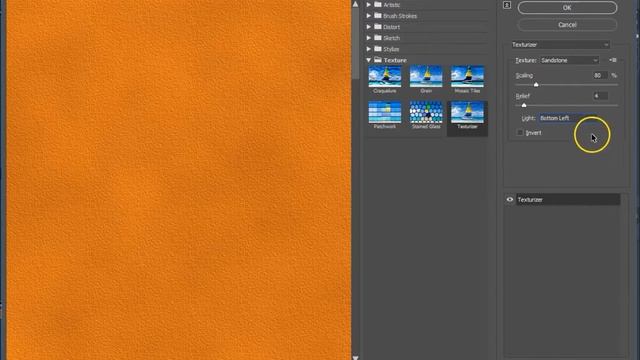Expand the Sketch filter folder

coord(369,38)
